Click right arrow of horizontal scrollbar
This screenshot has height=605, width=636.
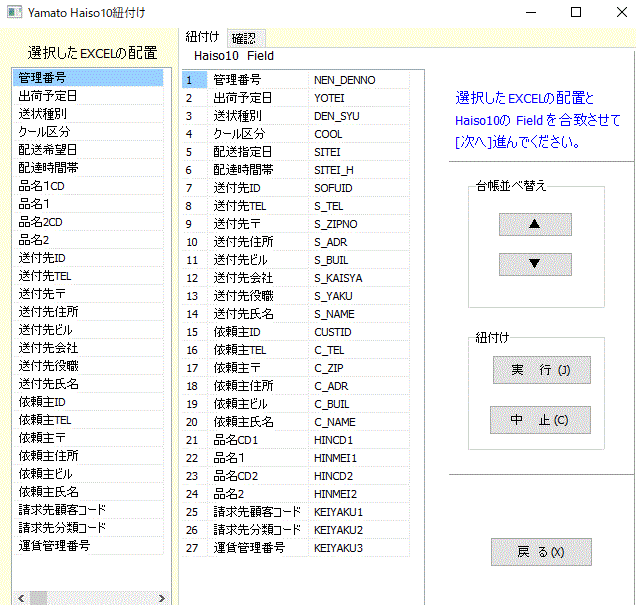coord(157,597)
